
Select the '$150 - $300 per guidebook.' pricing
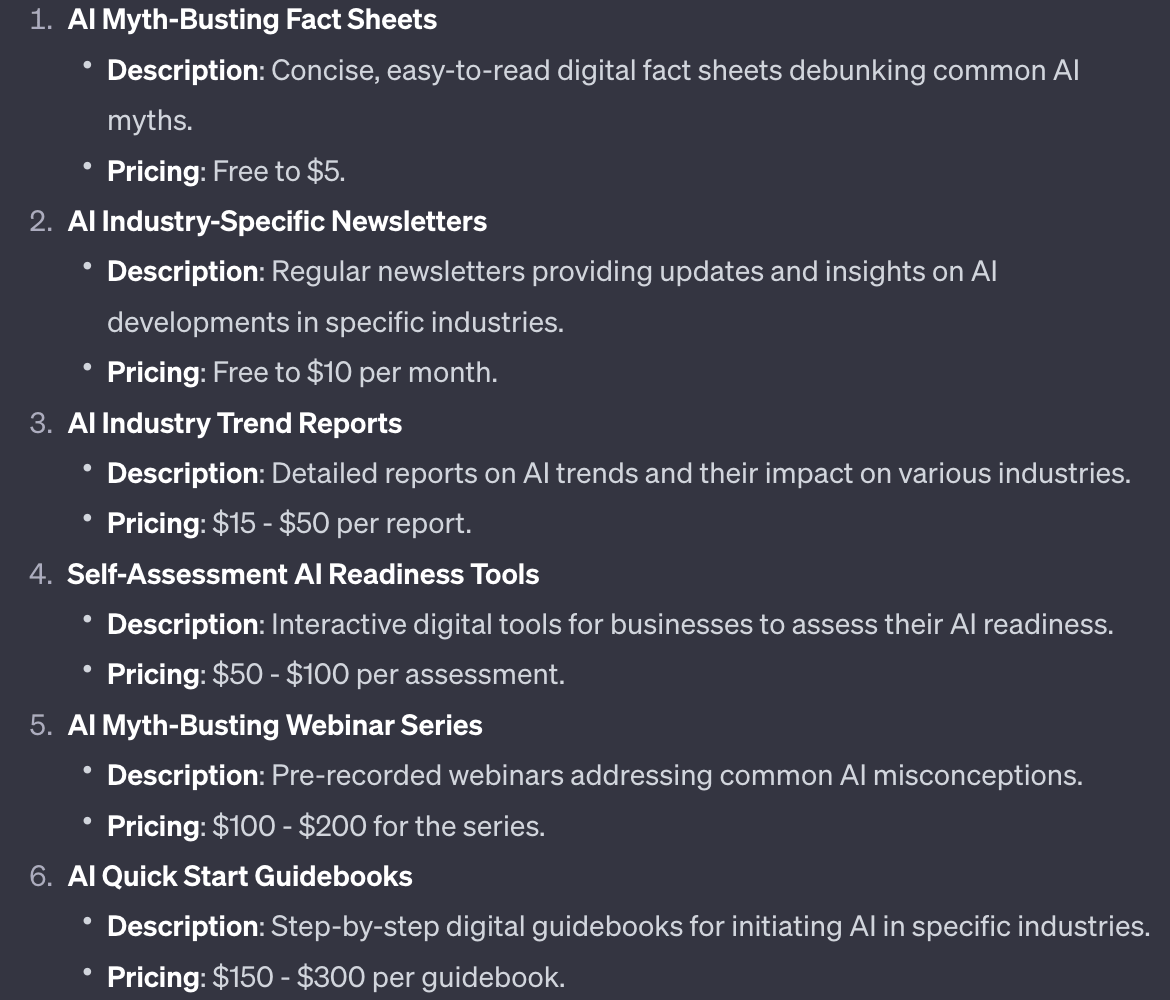(388, 977)
